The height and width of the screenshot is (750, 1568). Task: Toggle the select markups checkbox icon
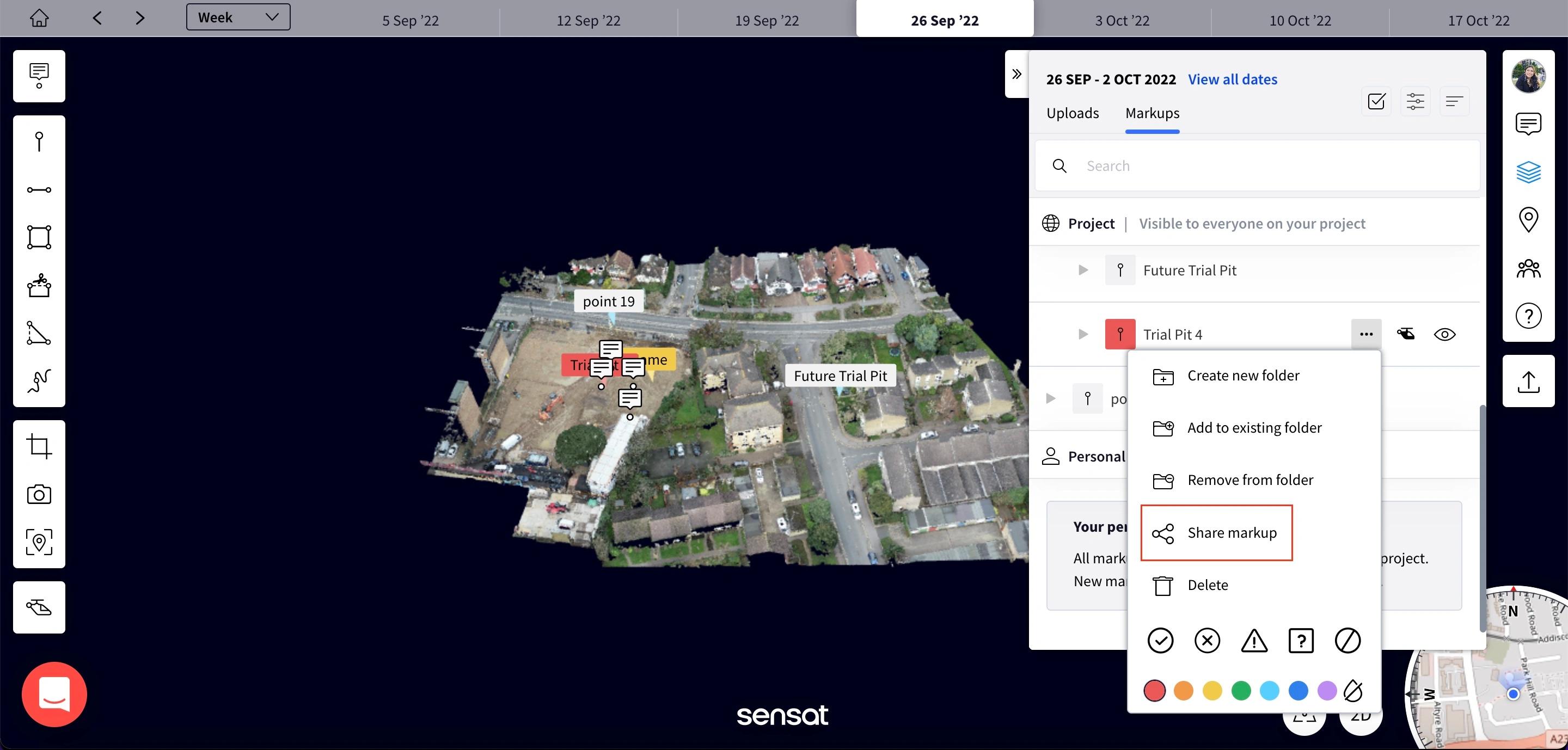(x=1376, y=101)
